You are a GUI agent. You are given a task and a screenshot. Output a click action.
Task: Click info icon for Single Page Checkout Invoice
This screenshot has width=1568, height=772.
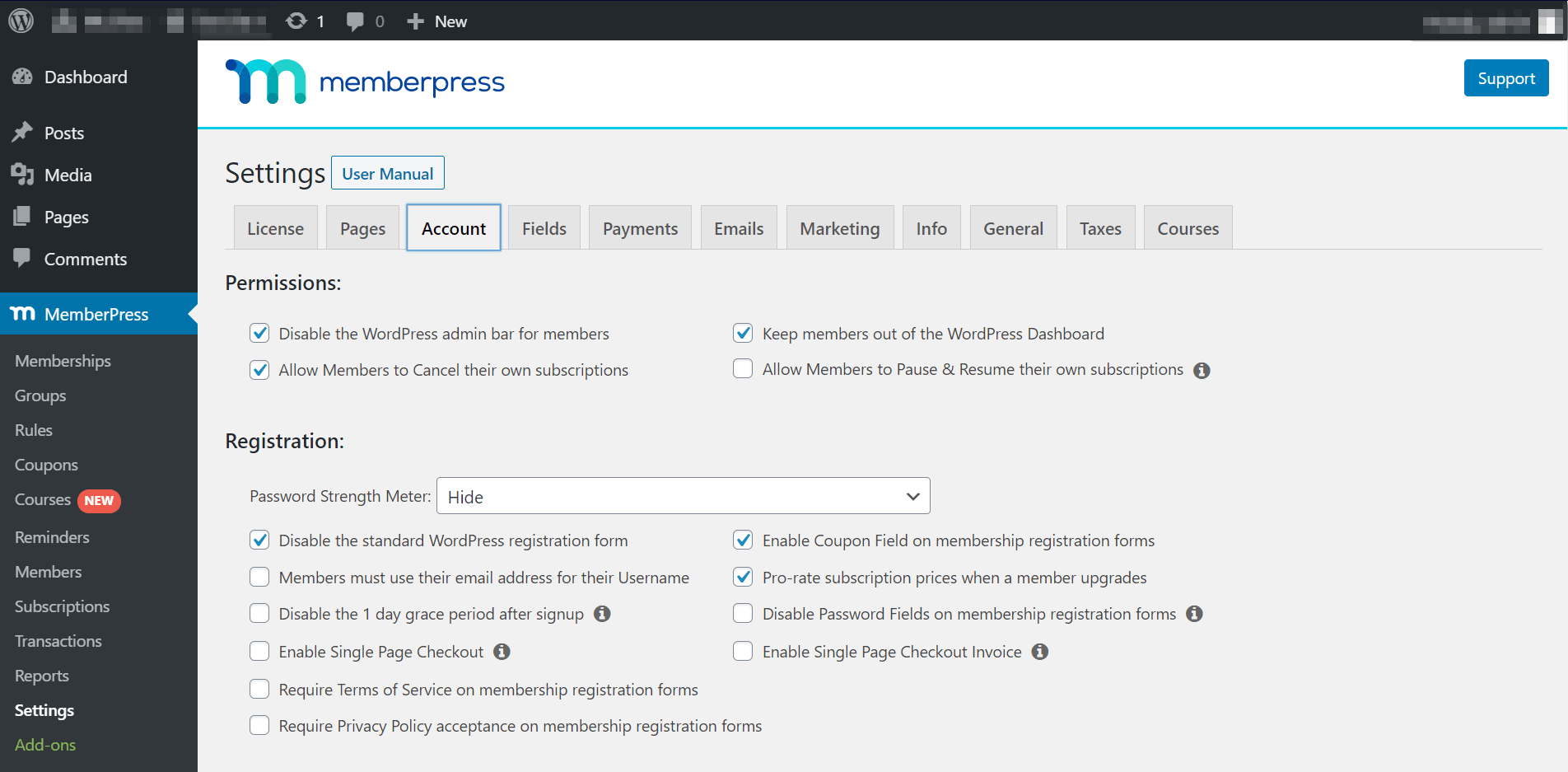pos(1040,652)
